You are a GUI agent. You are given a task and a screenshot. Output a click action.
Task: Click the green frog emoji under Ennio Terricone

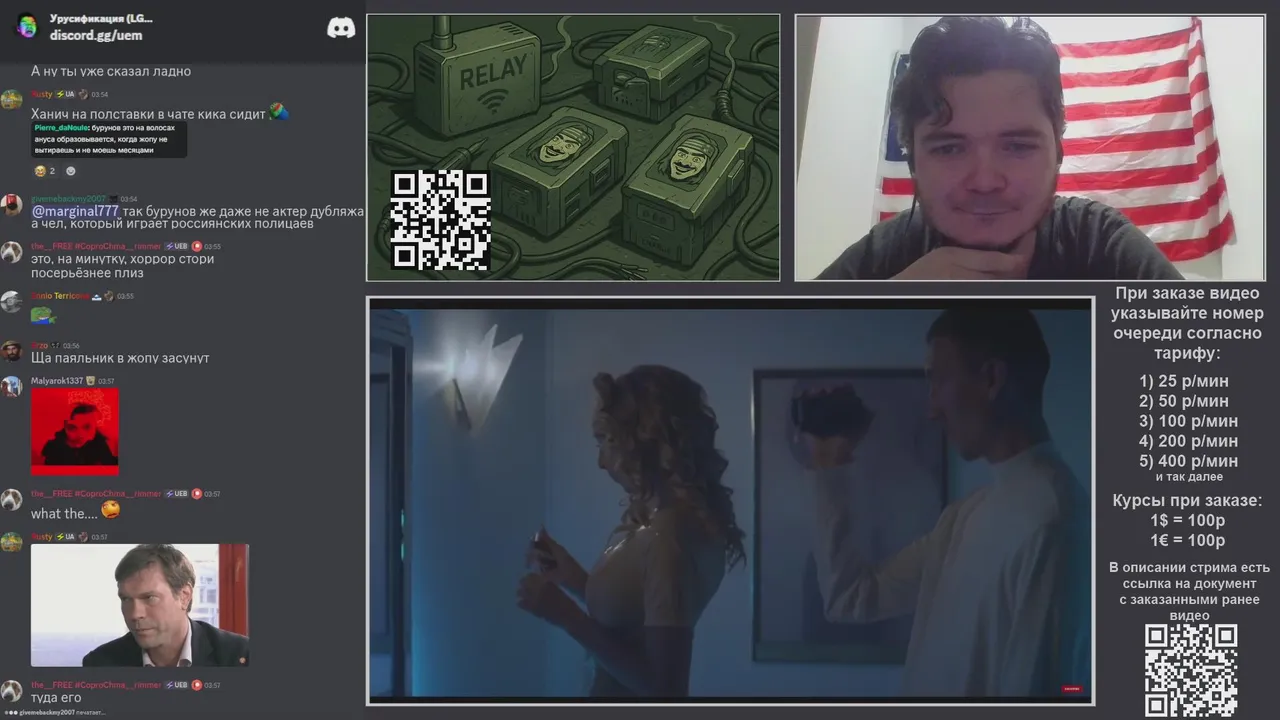42,315
